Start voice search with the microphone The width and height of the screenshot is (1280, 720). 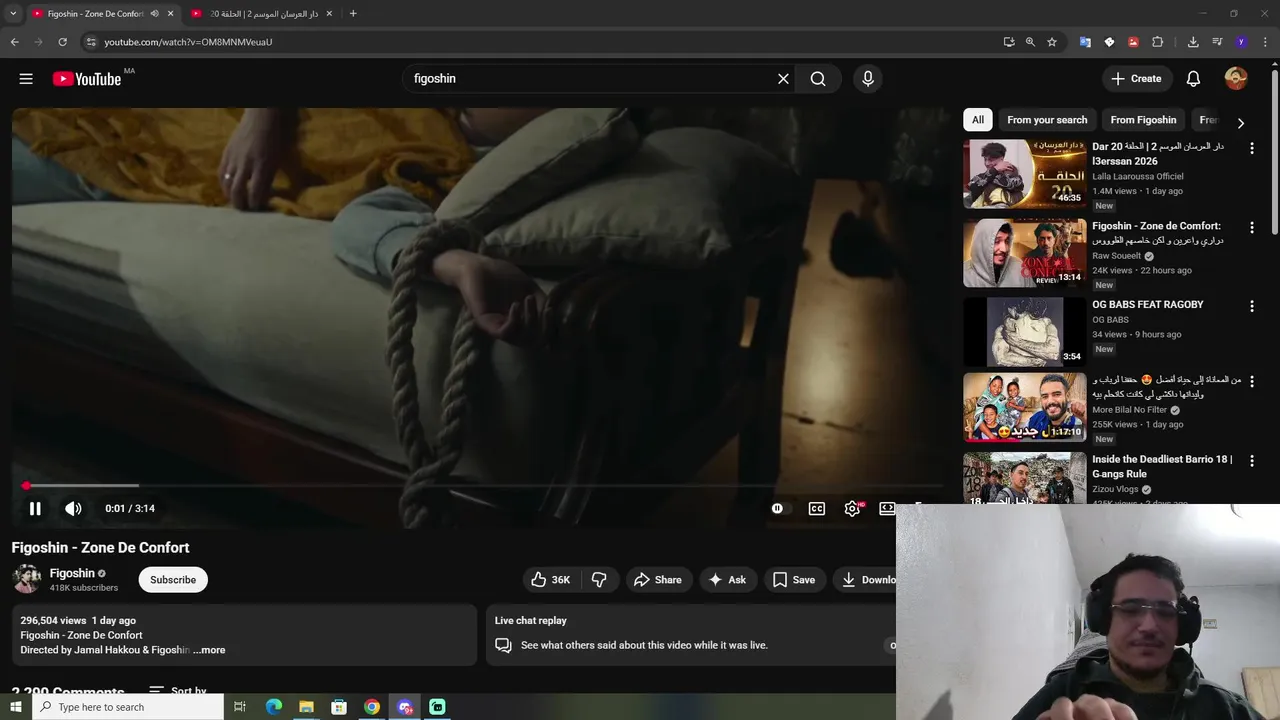click(x=867, y=79)
